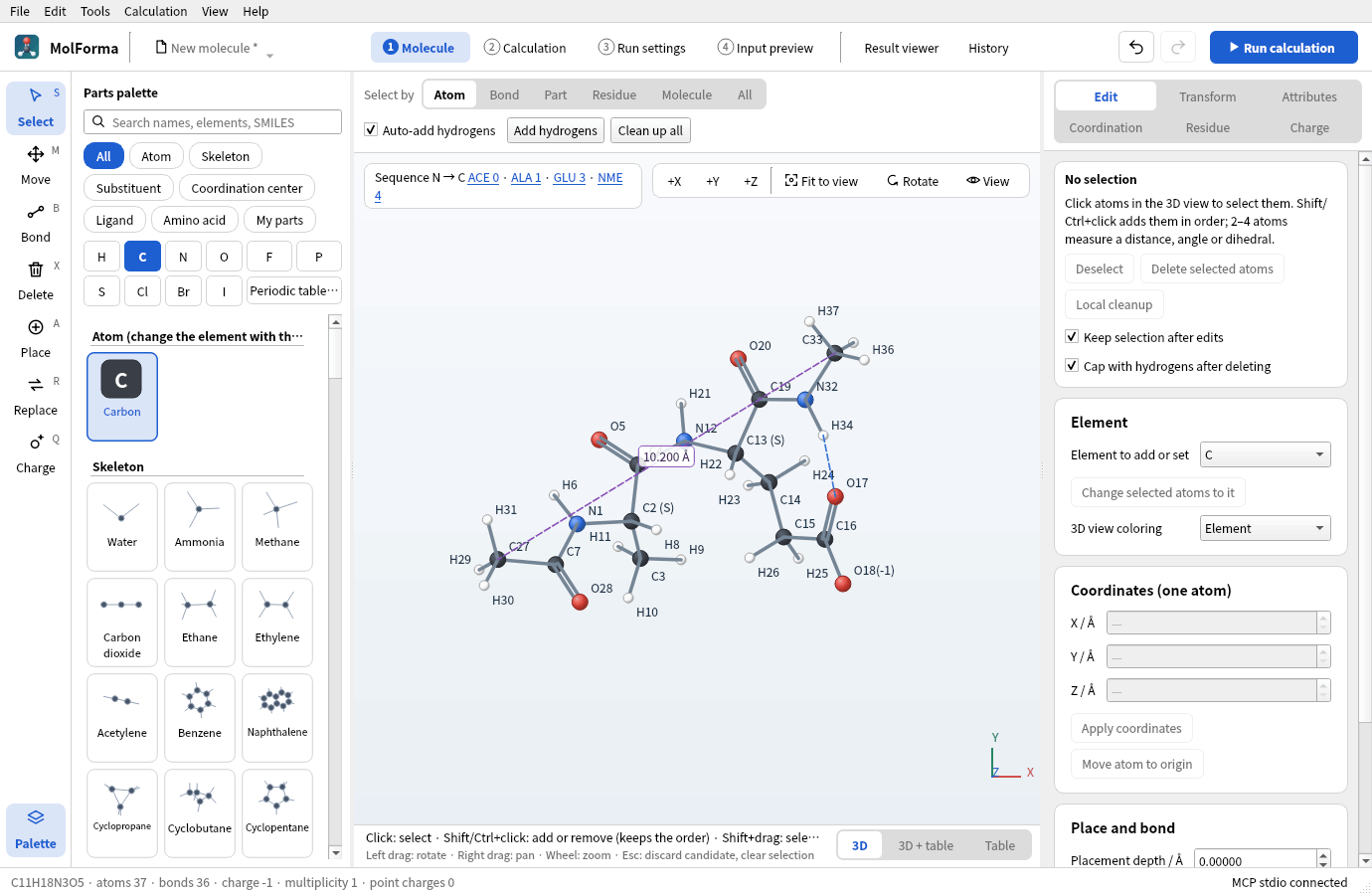Activate the Delete tool trash icon
The image size is (1372, 895).
[x=36, y=269]
